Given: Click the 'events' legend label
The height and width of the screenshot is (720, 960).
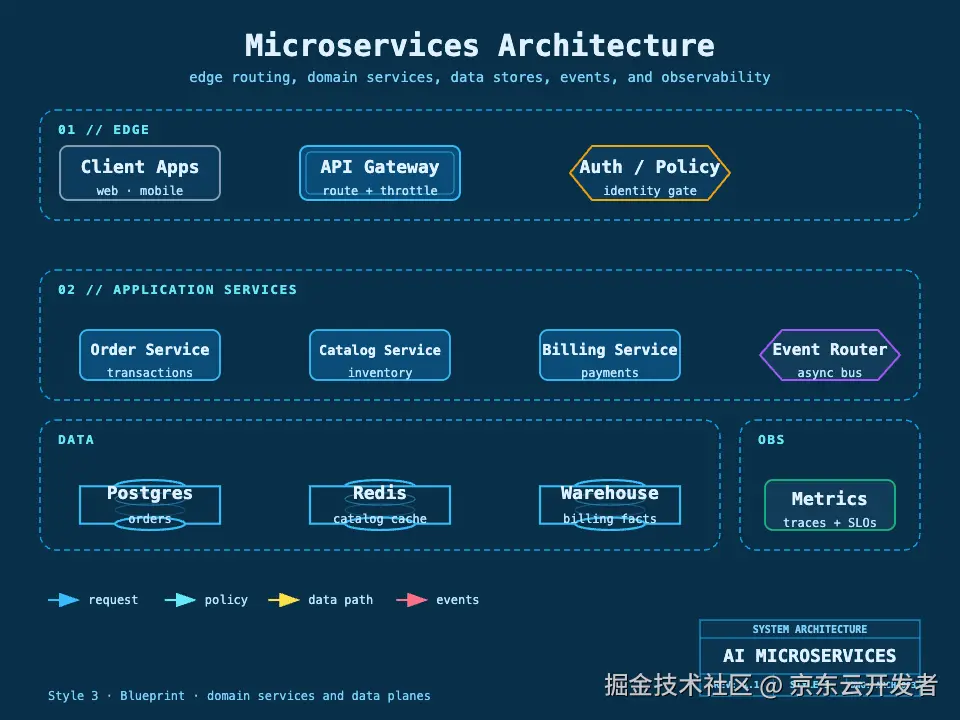Looking at the screenshot, I should [457, 600].
